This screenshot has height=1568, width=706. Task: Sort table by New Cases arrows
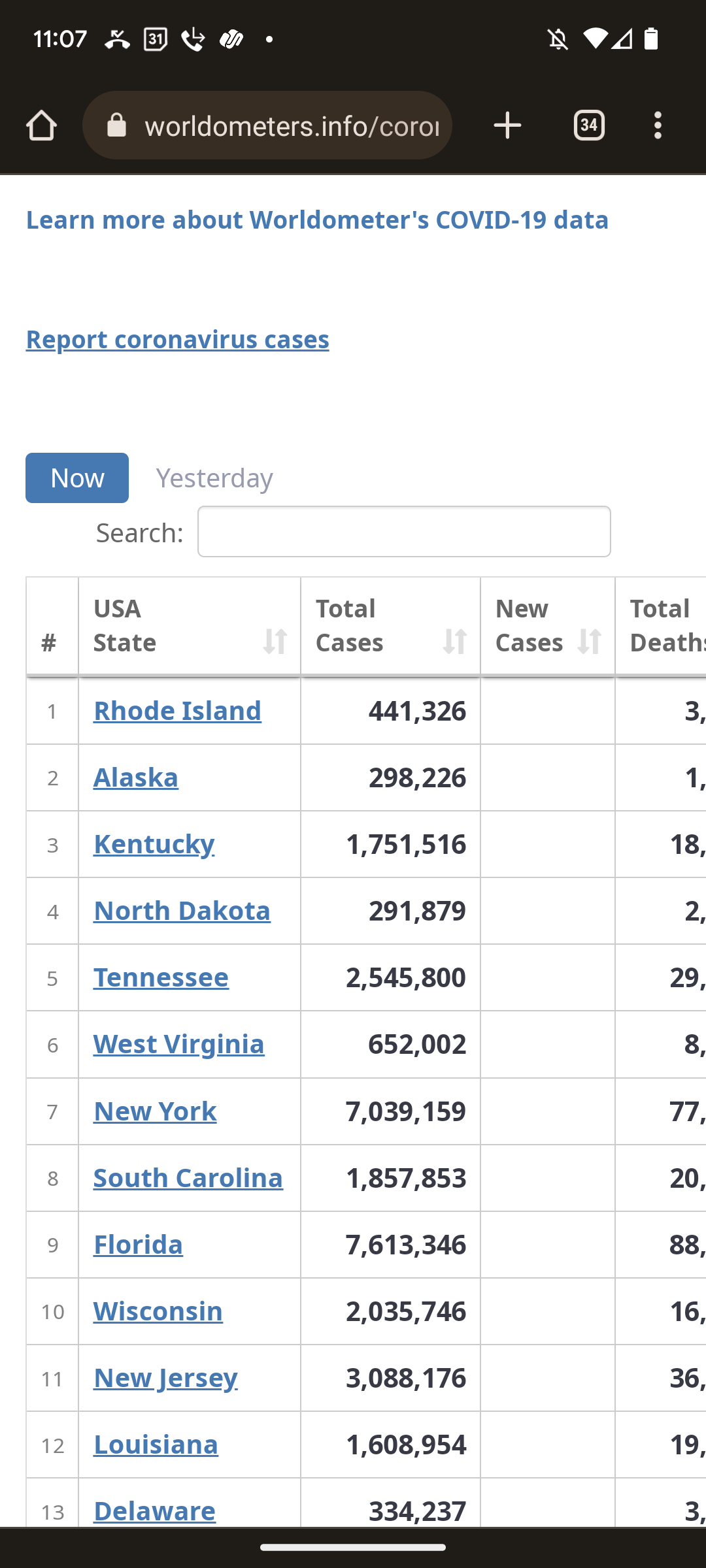[x=589, y=642]
